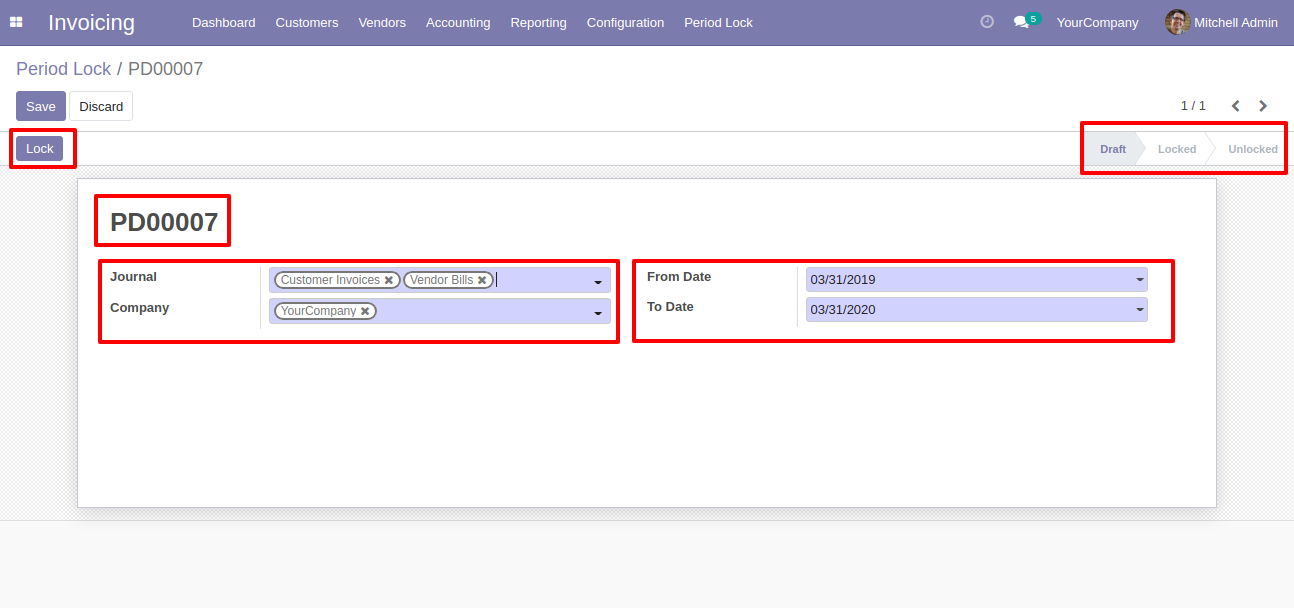This screenshot has width=1294, height=608.
Task: Select the Draft status stage
Action: 1113,149
